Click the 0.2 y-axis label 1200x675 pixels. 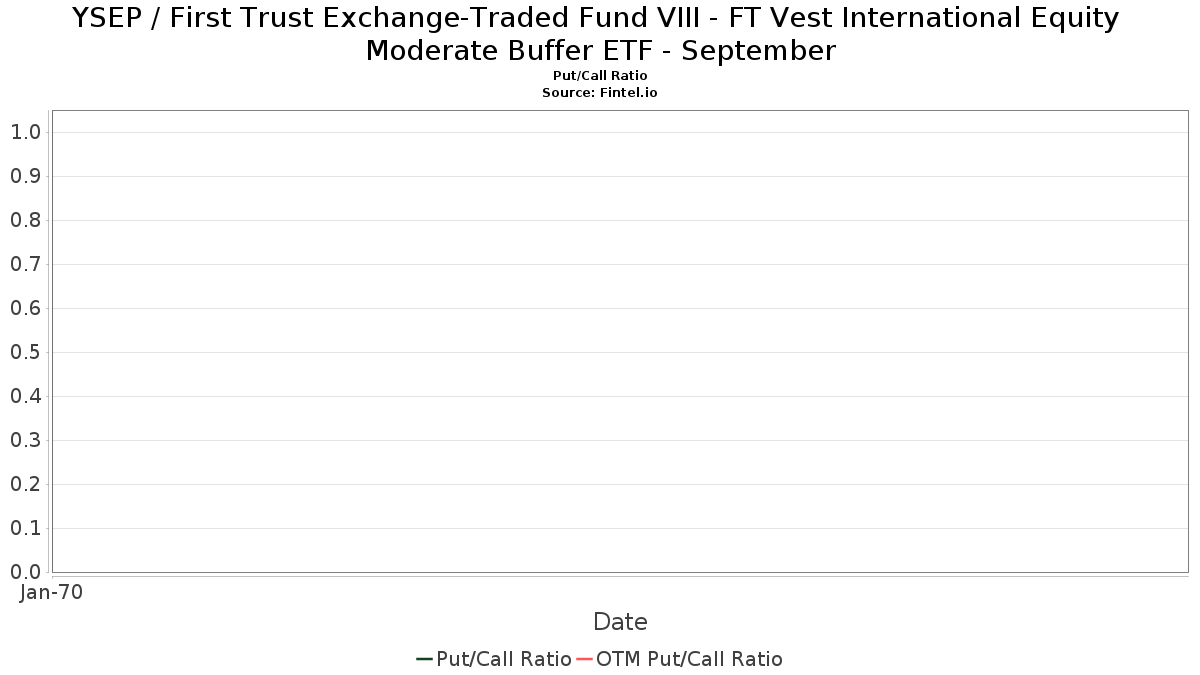click(x=25, y=484)
